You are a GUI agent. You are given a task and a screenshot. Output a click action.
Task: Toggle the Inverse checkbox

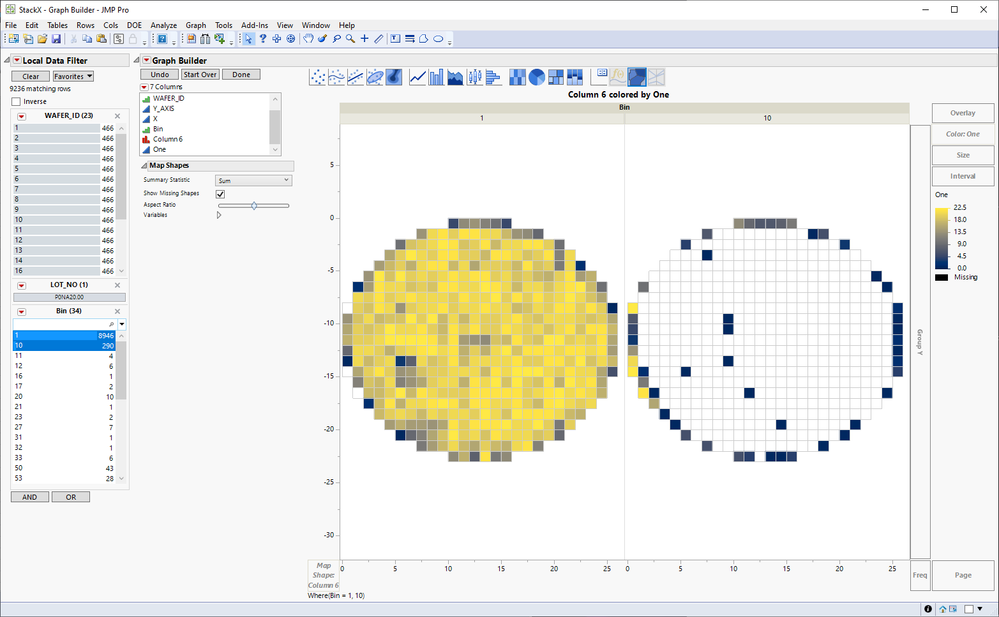pyautogui.click(x=16, y=101)
